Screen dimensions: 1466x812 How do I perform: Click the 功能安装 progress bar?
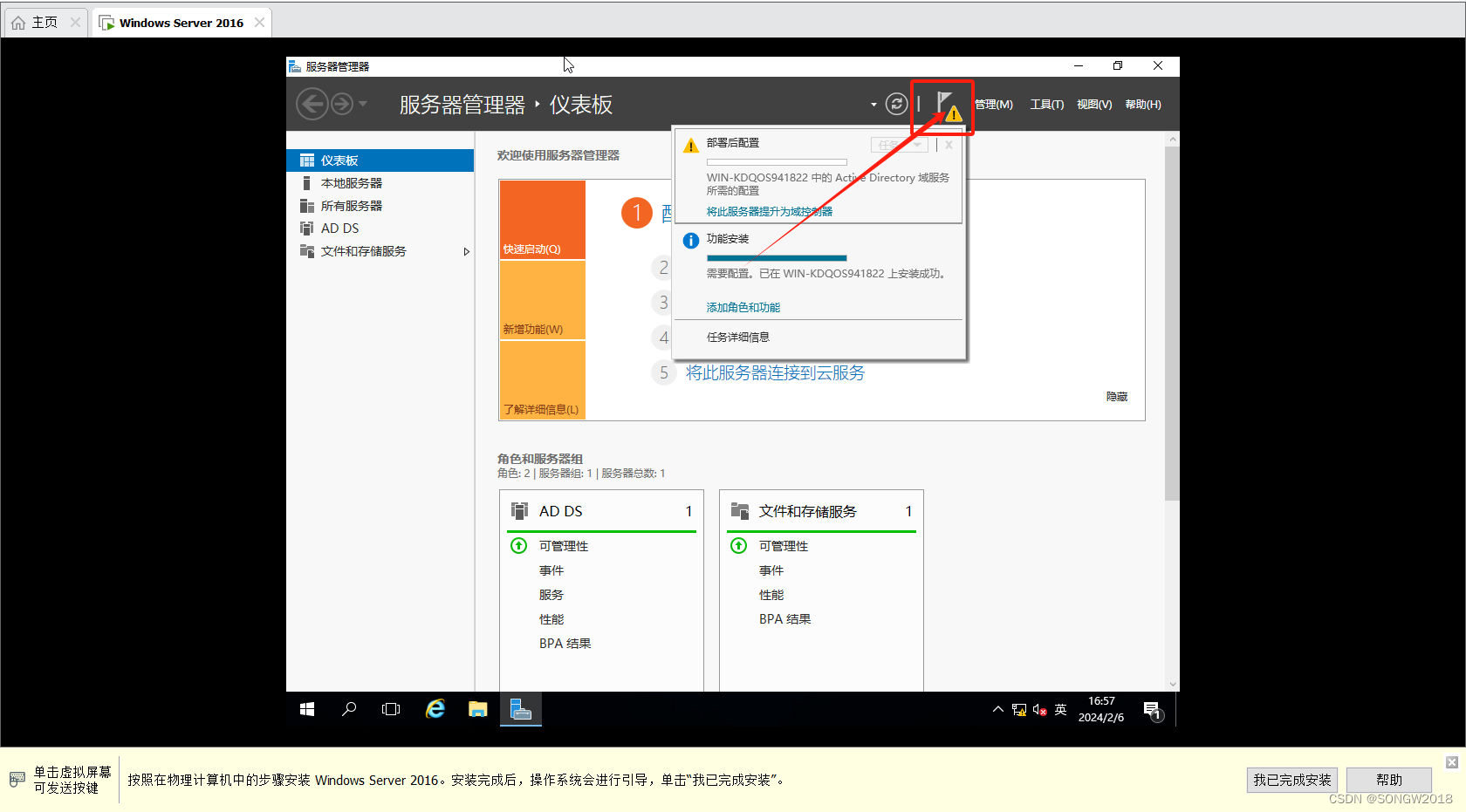777,258
